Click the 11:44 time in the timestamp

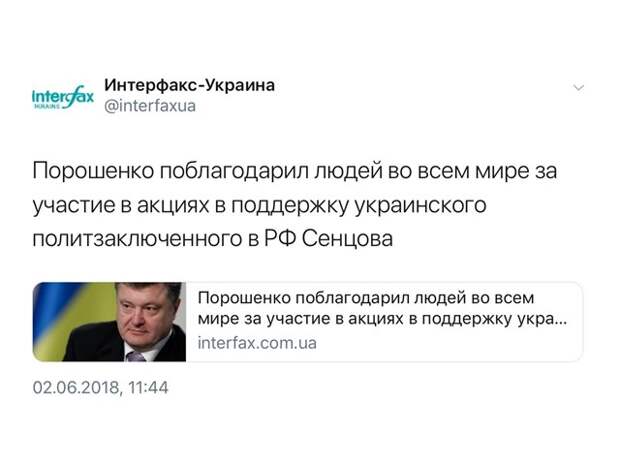[148, 388]
